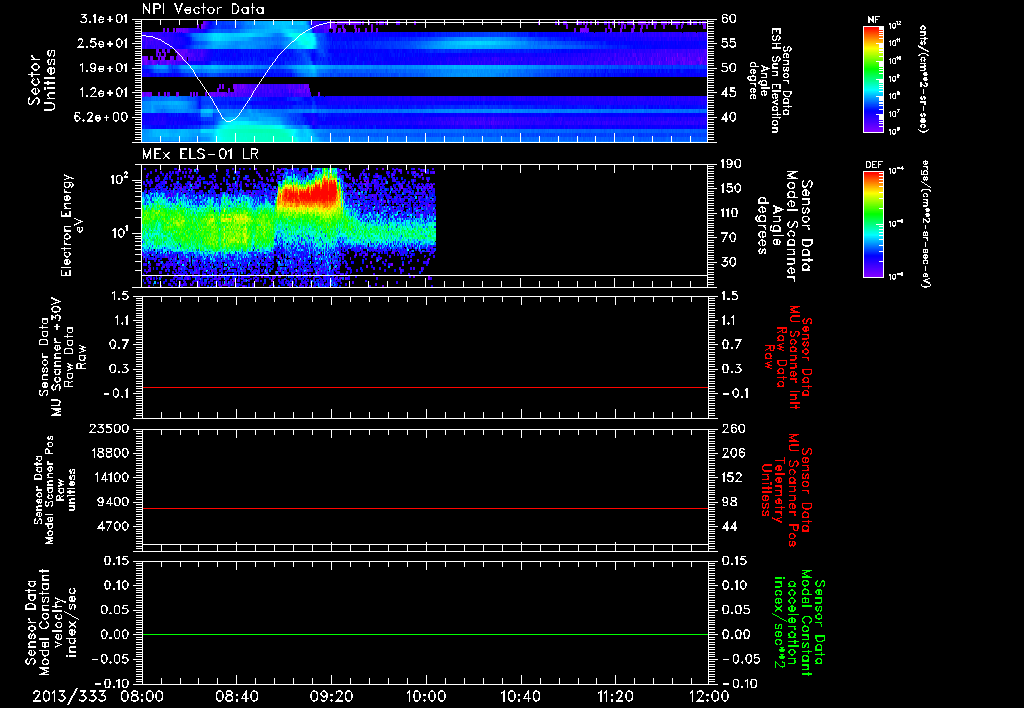Click the red line in Scanner Pos panel
Viewport: 1024px width, 708px height.
(424, 508)
